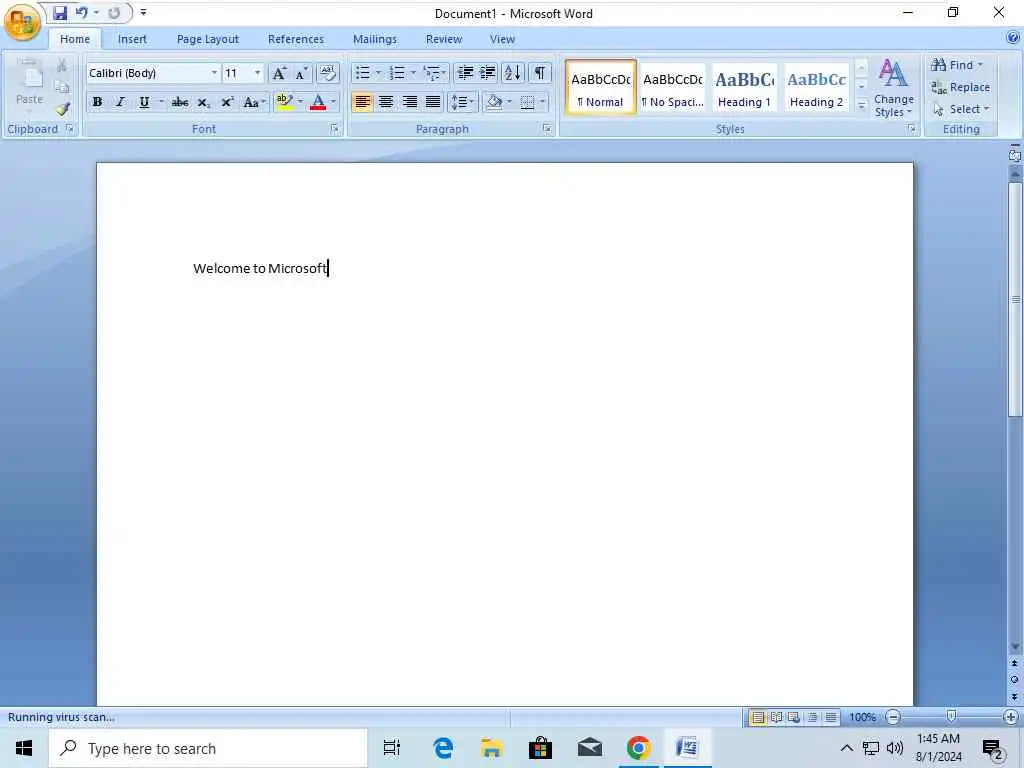Apply the Heading 1 style

click(744, 88)
